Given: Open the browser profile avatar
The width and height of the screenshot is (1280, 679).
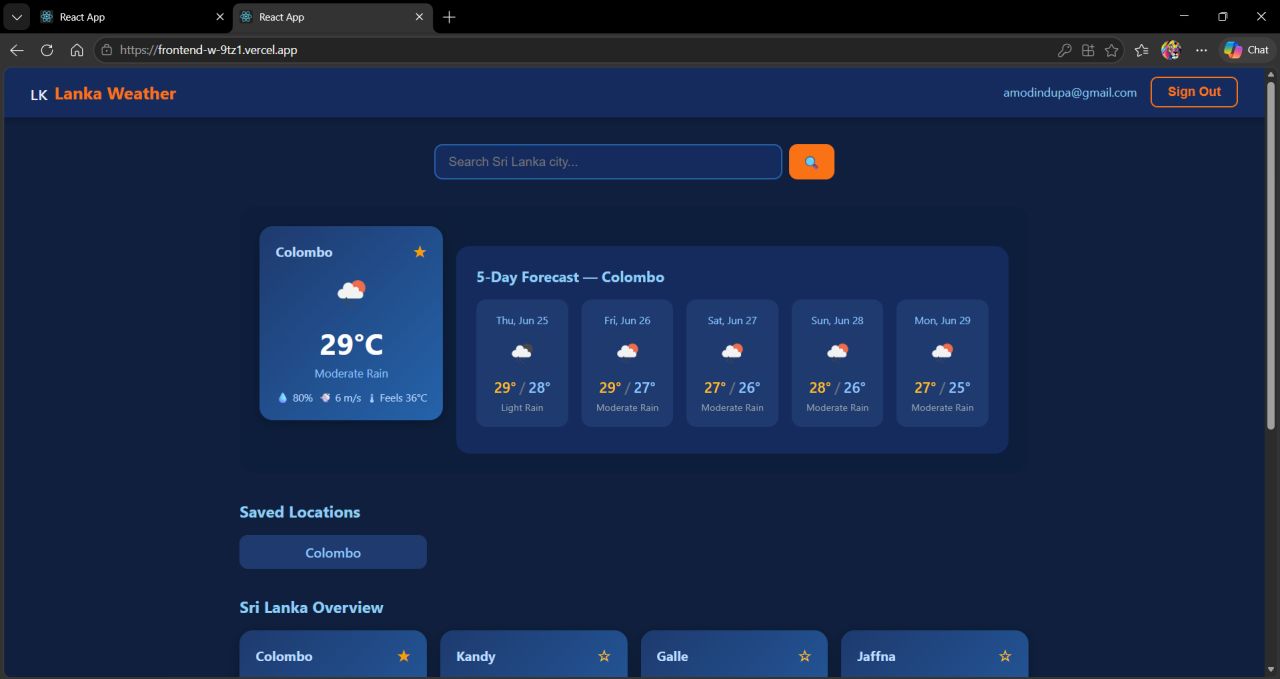Looking at the screenshot, I should [x=1171, y=50].
